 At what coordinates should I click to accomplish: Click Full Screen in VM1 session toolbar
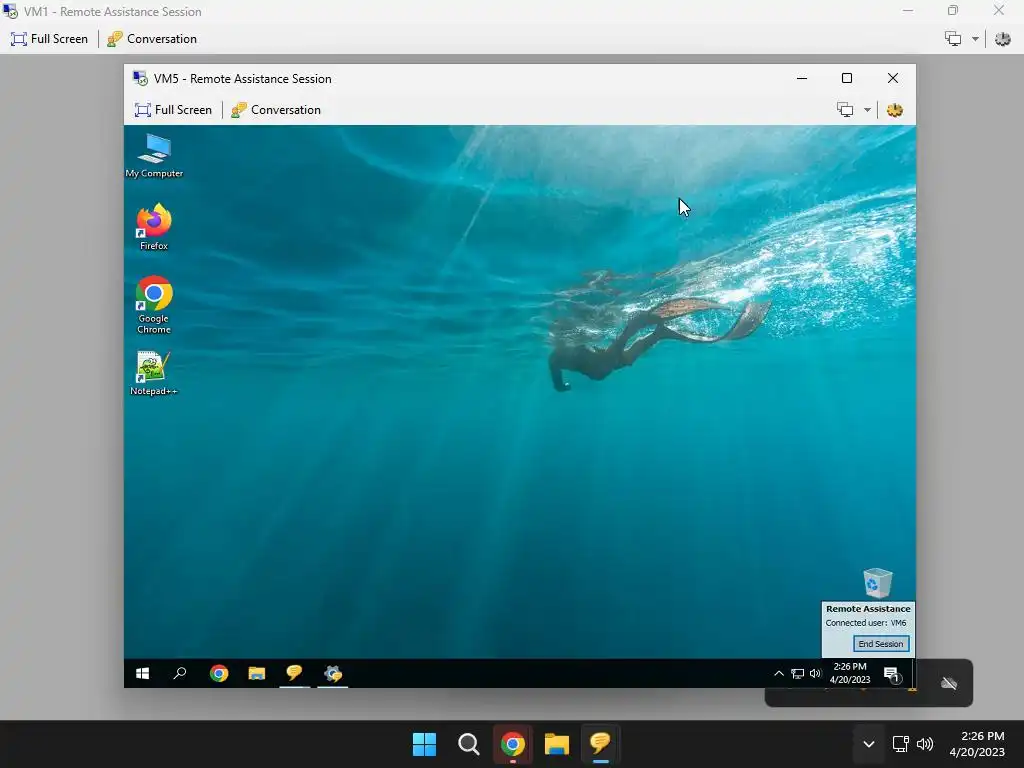49,39
